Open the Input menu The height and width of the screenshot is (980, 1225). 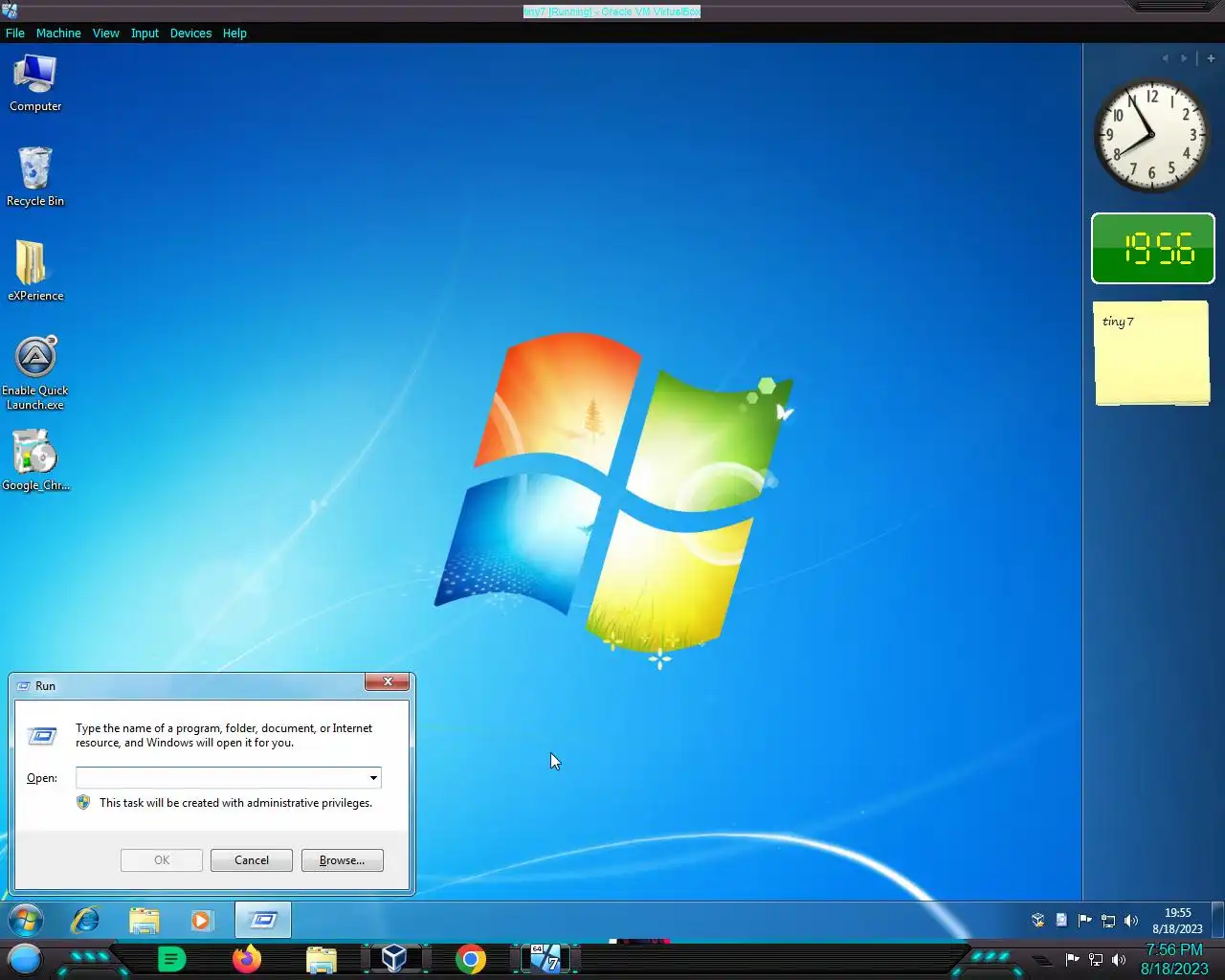coord(145,33)
